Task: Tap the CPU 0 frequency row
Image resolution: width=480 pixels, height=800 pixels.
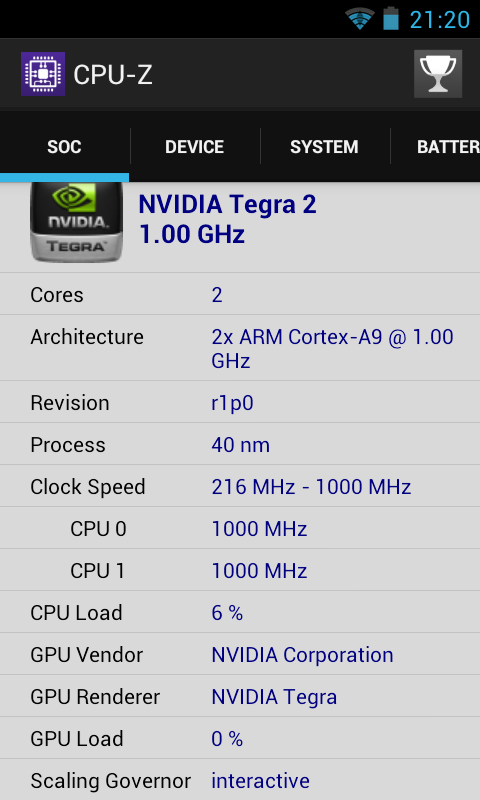Action: [240, 529]
